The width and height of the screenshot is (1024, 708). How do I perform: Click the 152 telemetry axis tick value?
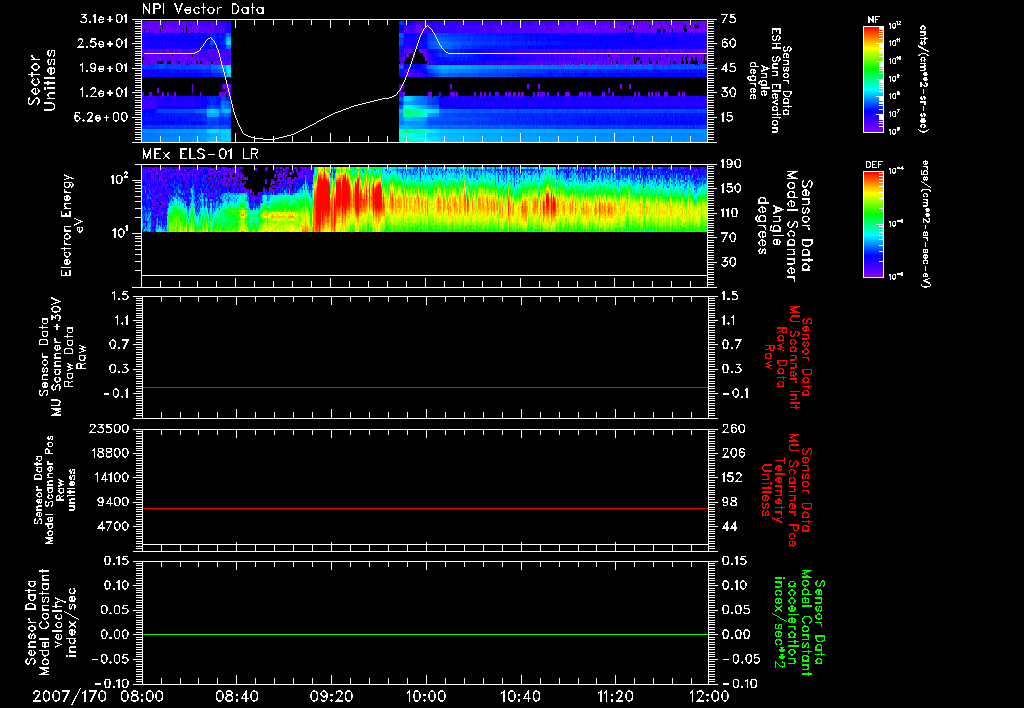tap(732, 477)
